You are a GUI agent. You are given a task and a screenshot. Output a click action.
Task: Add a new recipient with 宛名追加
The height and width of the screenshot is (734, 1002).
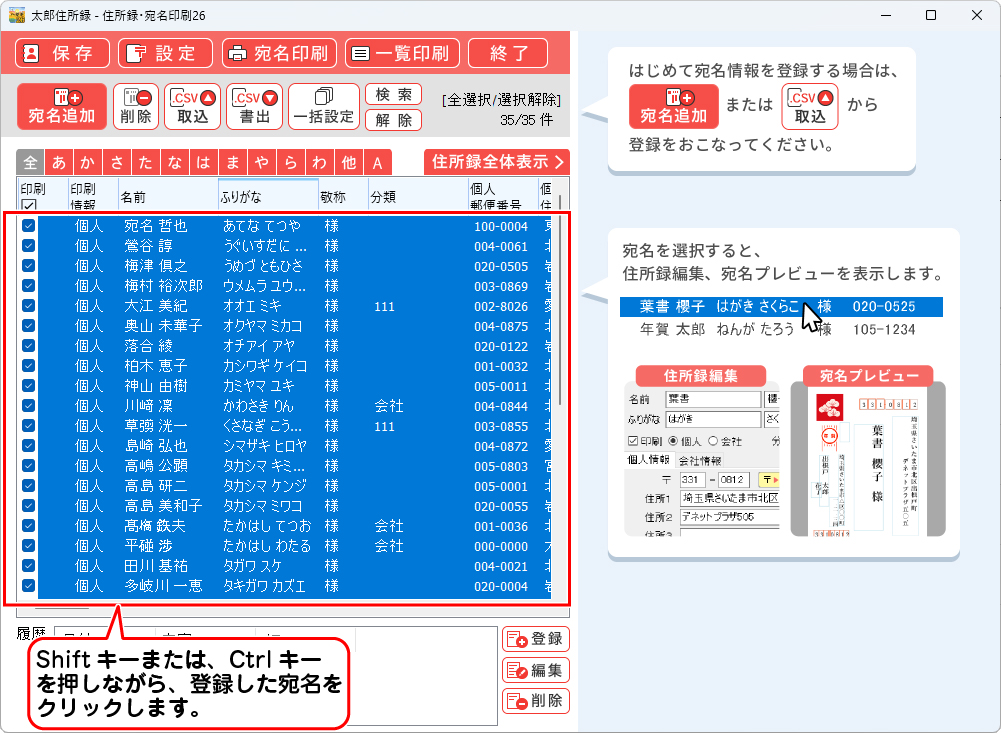[x=61, y=106]
